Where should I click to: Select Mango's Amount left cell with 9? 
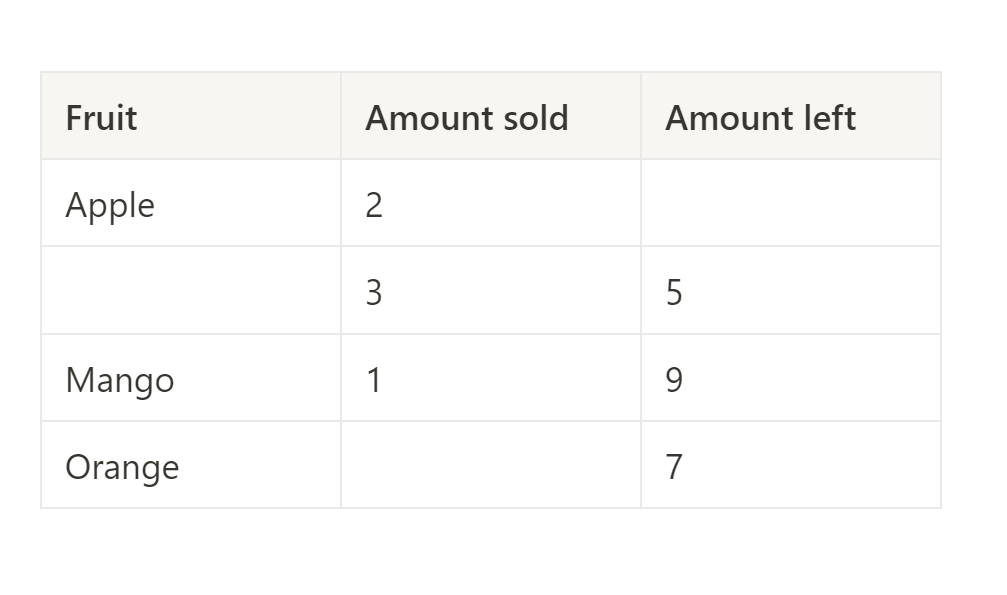[x=791, y=378]
